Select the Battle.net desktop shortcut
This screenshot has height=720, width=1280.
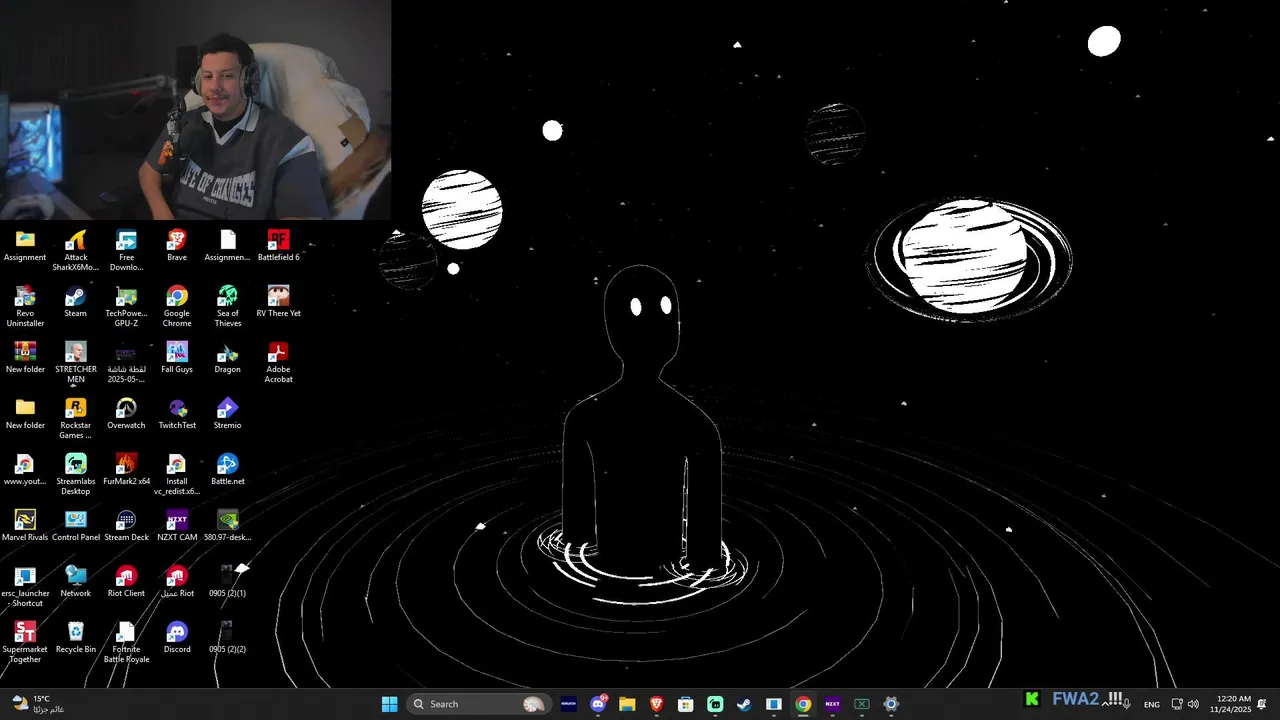pos(228,470)
